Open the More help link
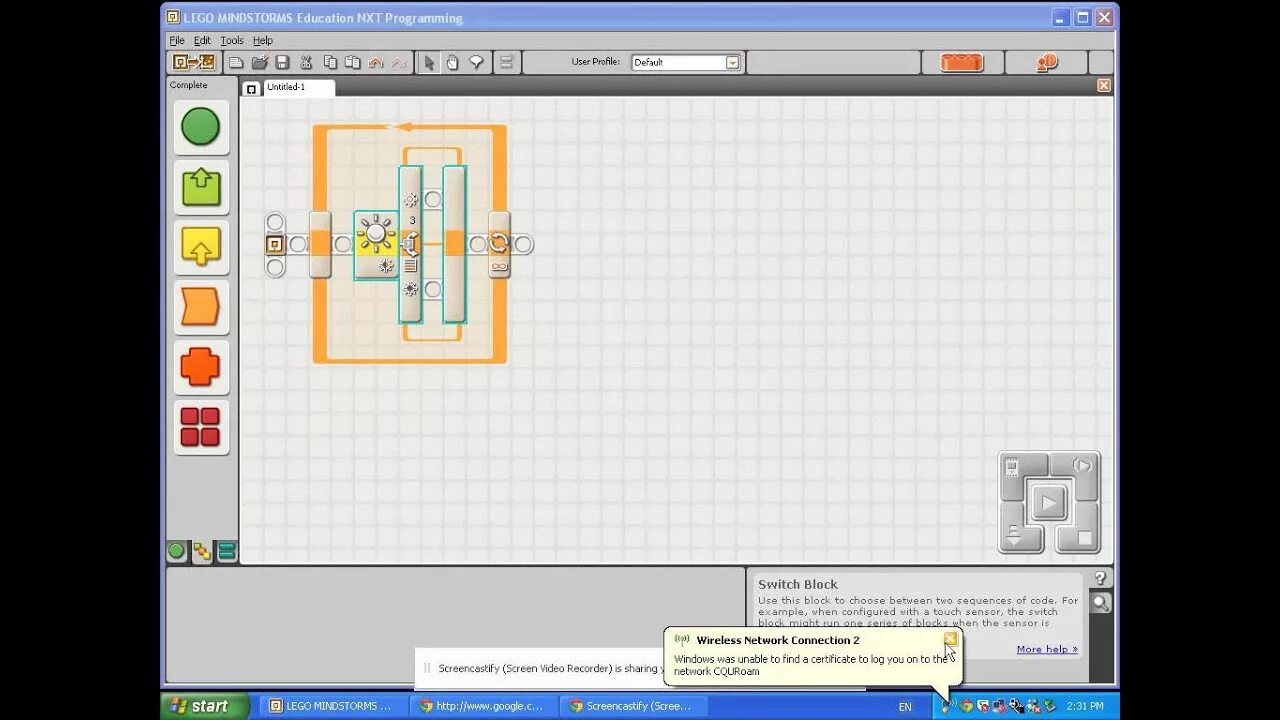This screenshot has width=1280, height=720. point(1047,649)
